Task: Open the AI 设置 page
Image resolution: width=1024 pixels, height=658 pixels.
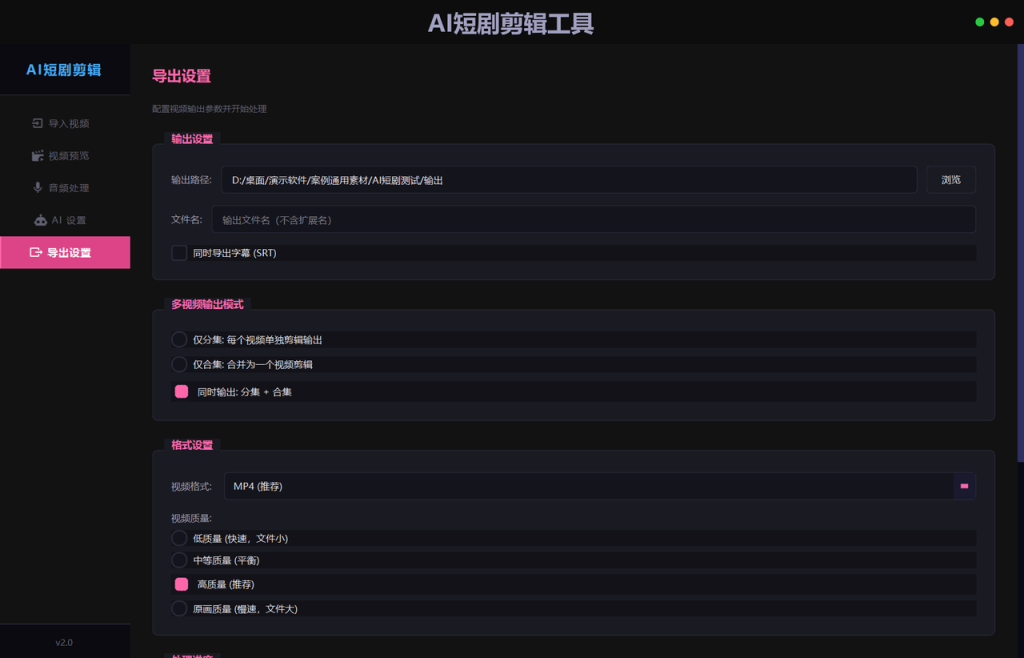Action: pos(65,220)
